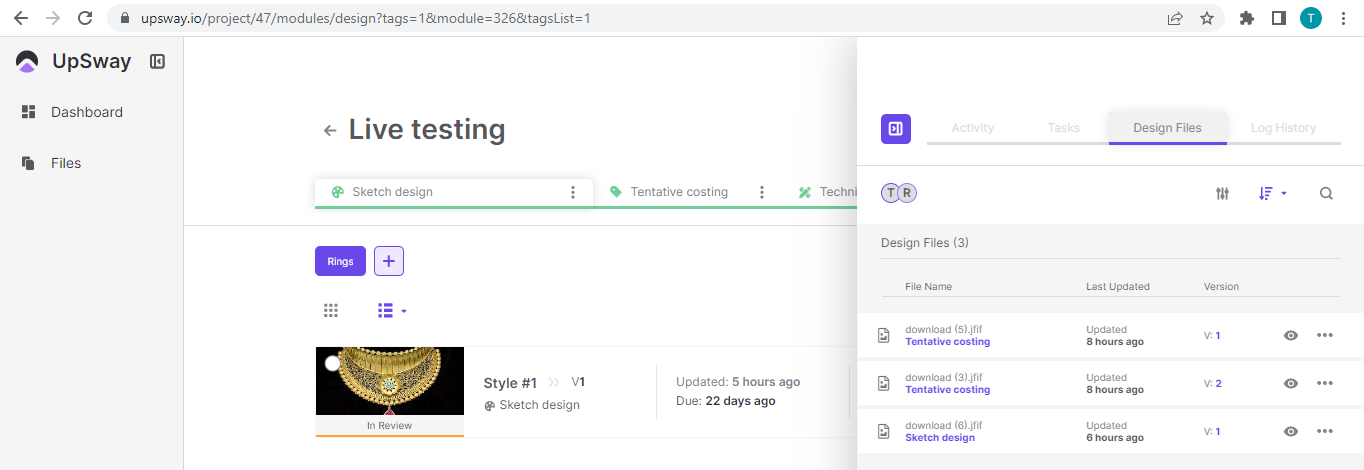
Task: Expand the sort order dropdown
Action: coord(1272,194)
